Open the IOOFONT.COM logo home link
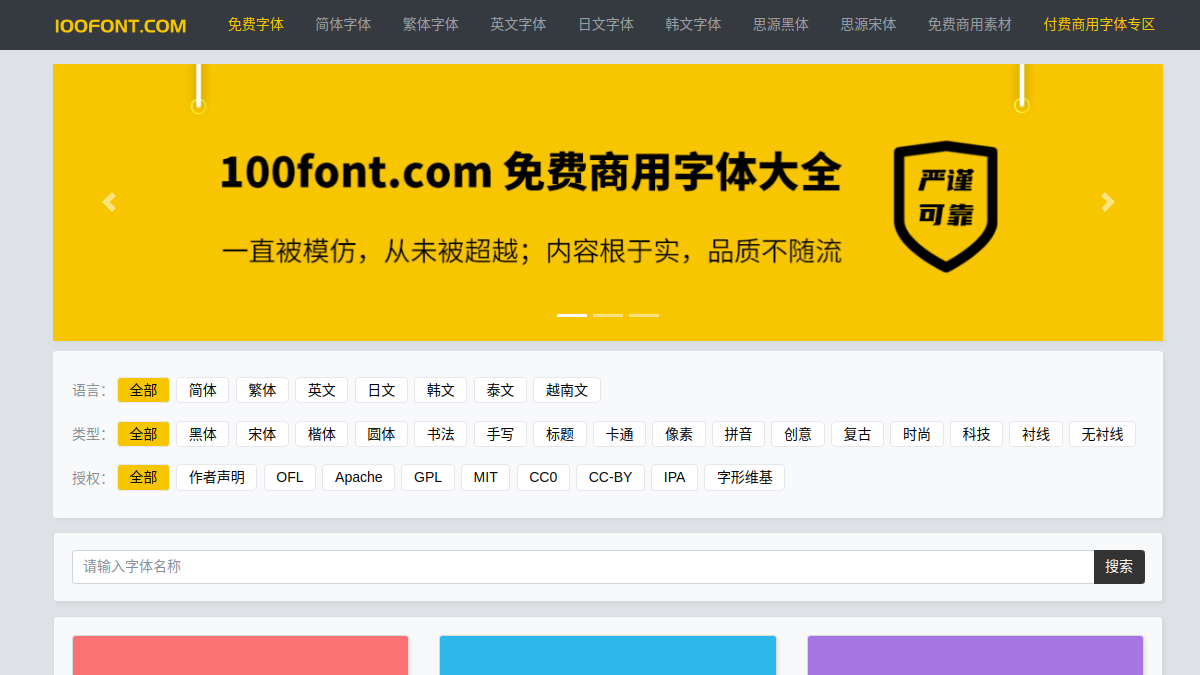This screenshot has width=1200, height=675. point(120,25)
